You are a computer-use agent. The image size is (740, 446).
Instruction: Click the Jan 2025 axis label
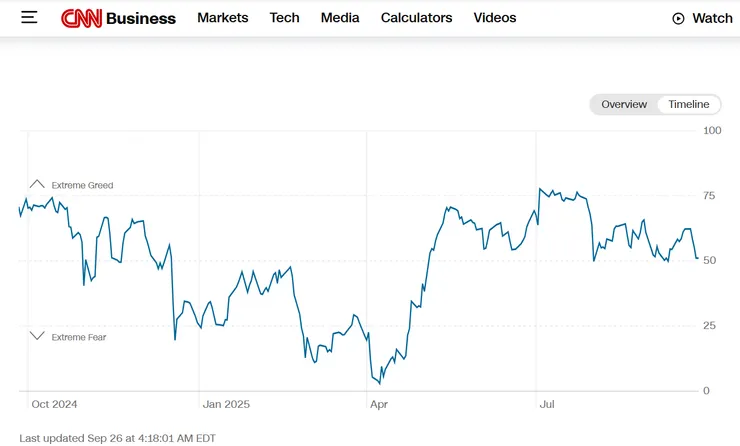tap(226, 405)
